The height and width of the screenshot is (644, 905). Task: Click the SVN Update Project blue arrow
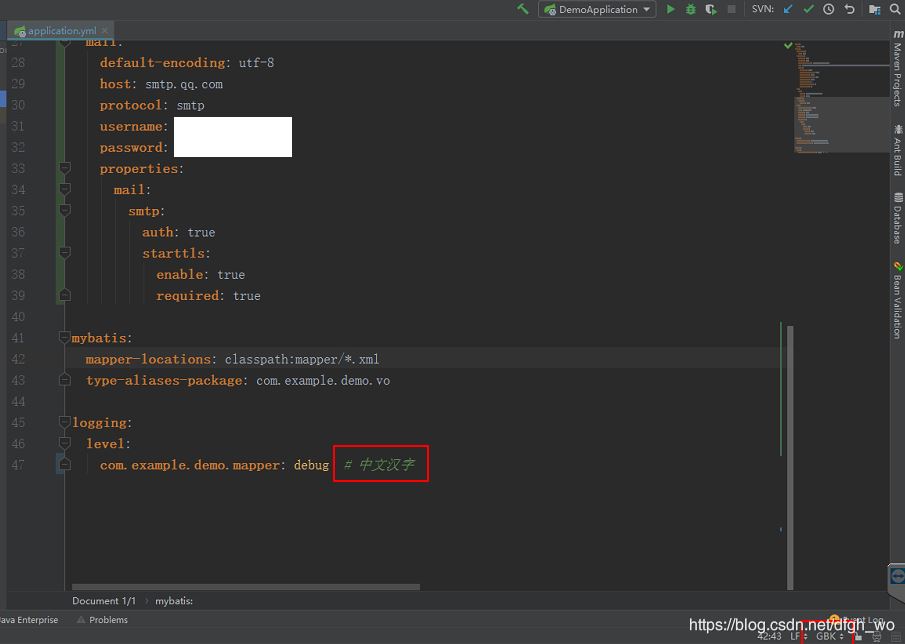788,9
